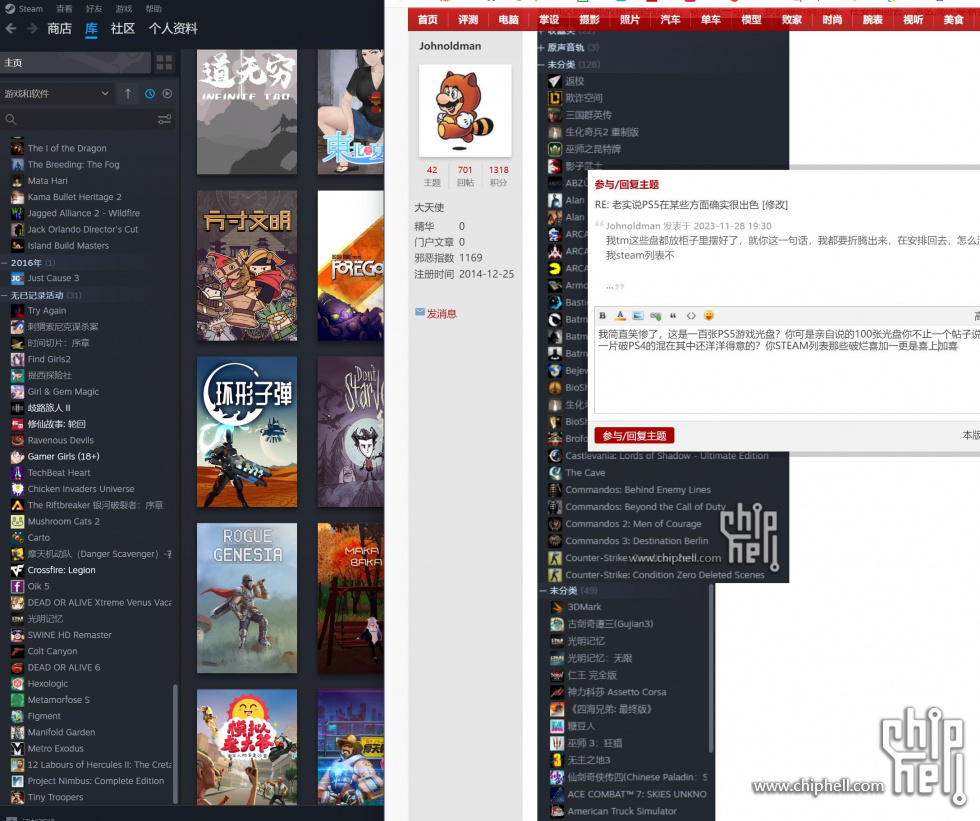Click the magnifier search icon in Steam library
Screen dimensions: 980x821
pyautogui.click(x=11, y=119)
